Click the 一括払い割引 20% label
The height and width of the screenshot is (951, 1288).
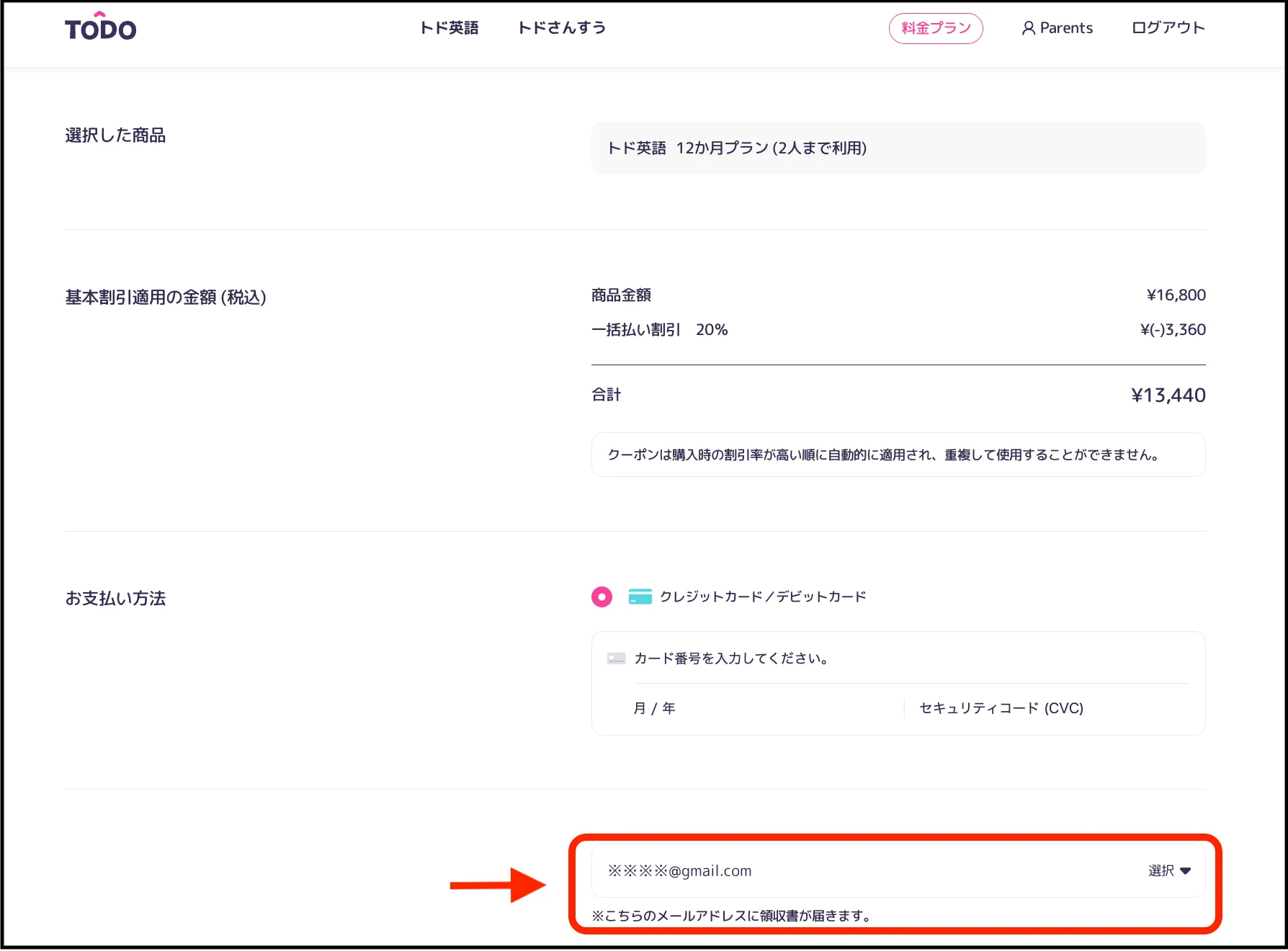pyautogui.click(x=660, y=329)
